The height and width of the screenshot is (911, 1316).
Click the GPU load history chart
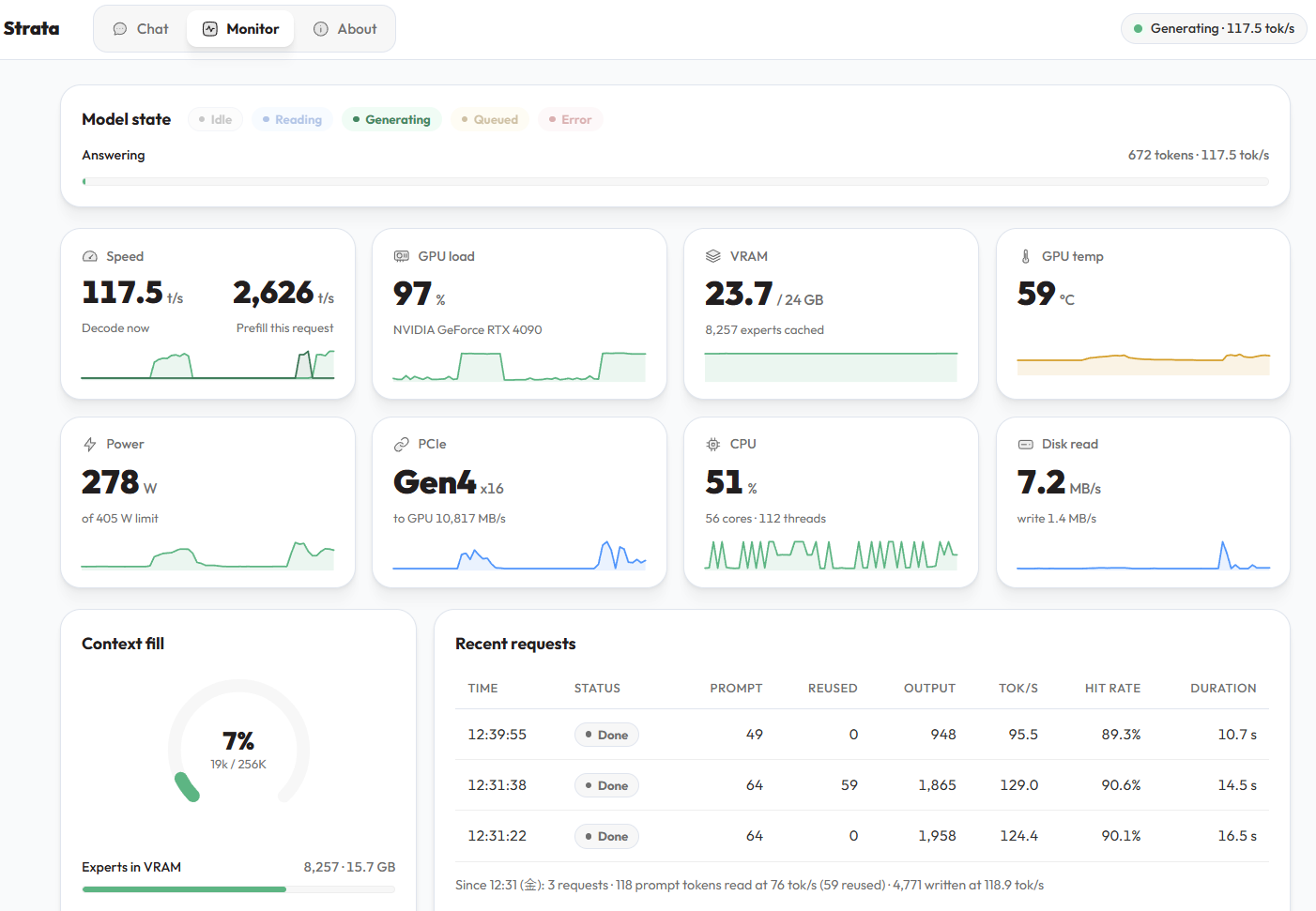coord(519,366)
